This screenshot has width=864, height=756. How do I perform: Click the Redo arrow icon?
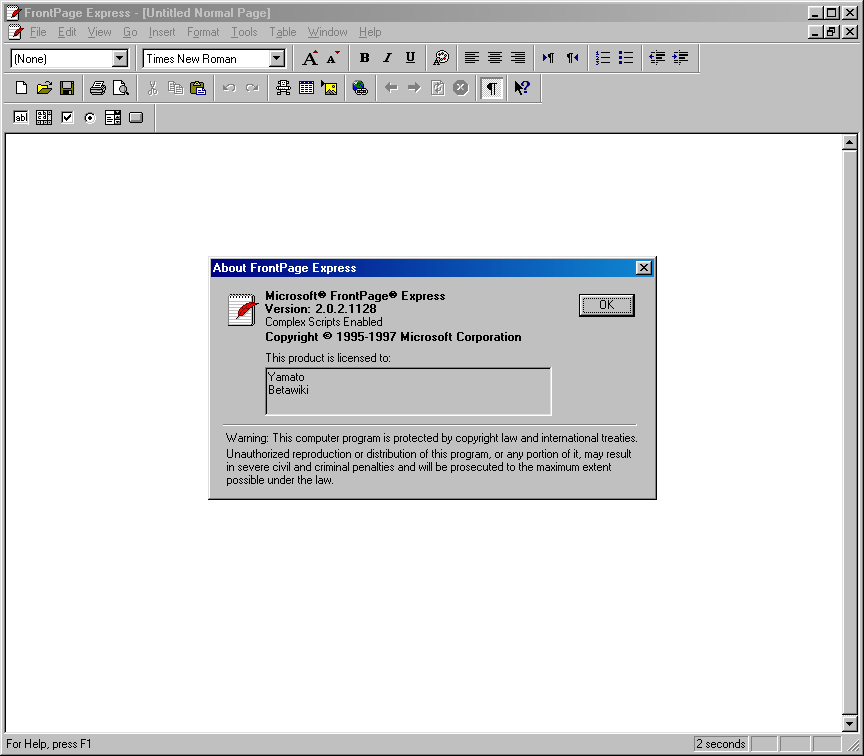click(252, 88)
